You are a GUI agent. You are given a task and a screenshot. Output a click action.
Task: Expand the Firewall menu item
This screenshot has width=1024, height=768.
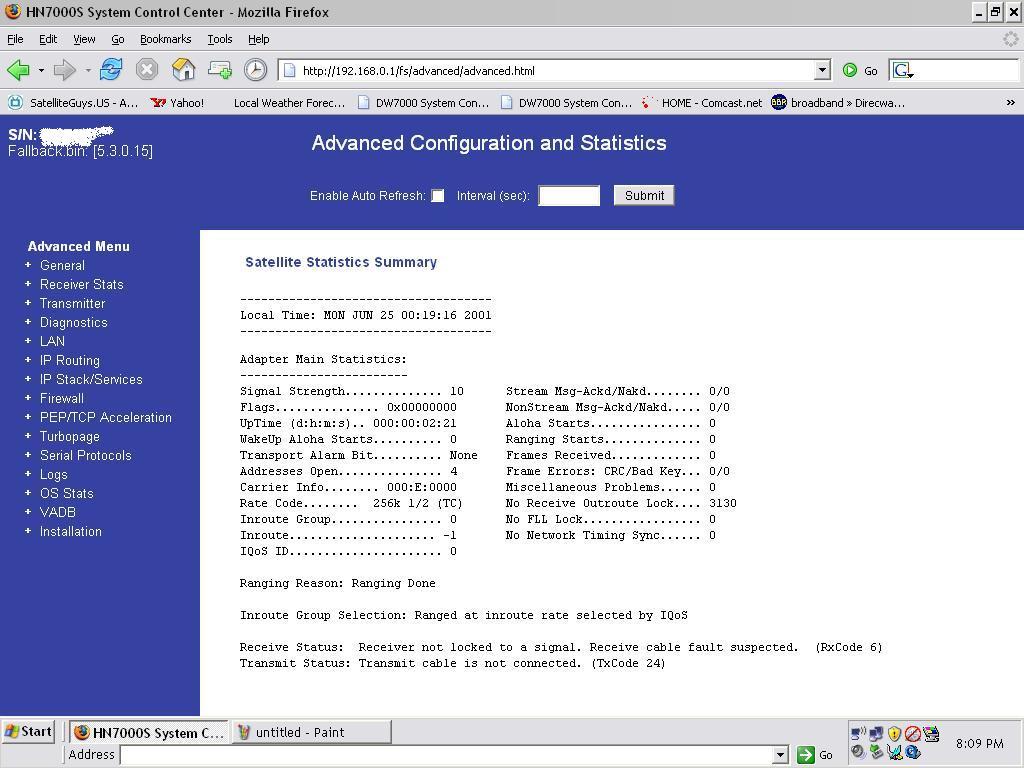point(61,398)
